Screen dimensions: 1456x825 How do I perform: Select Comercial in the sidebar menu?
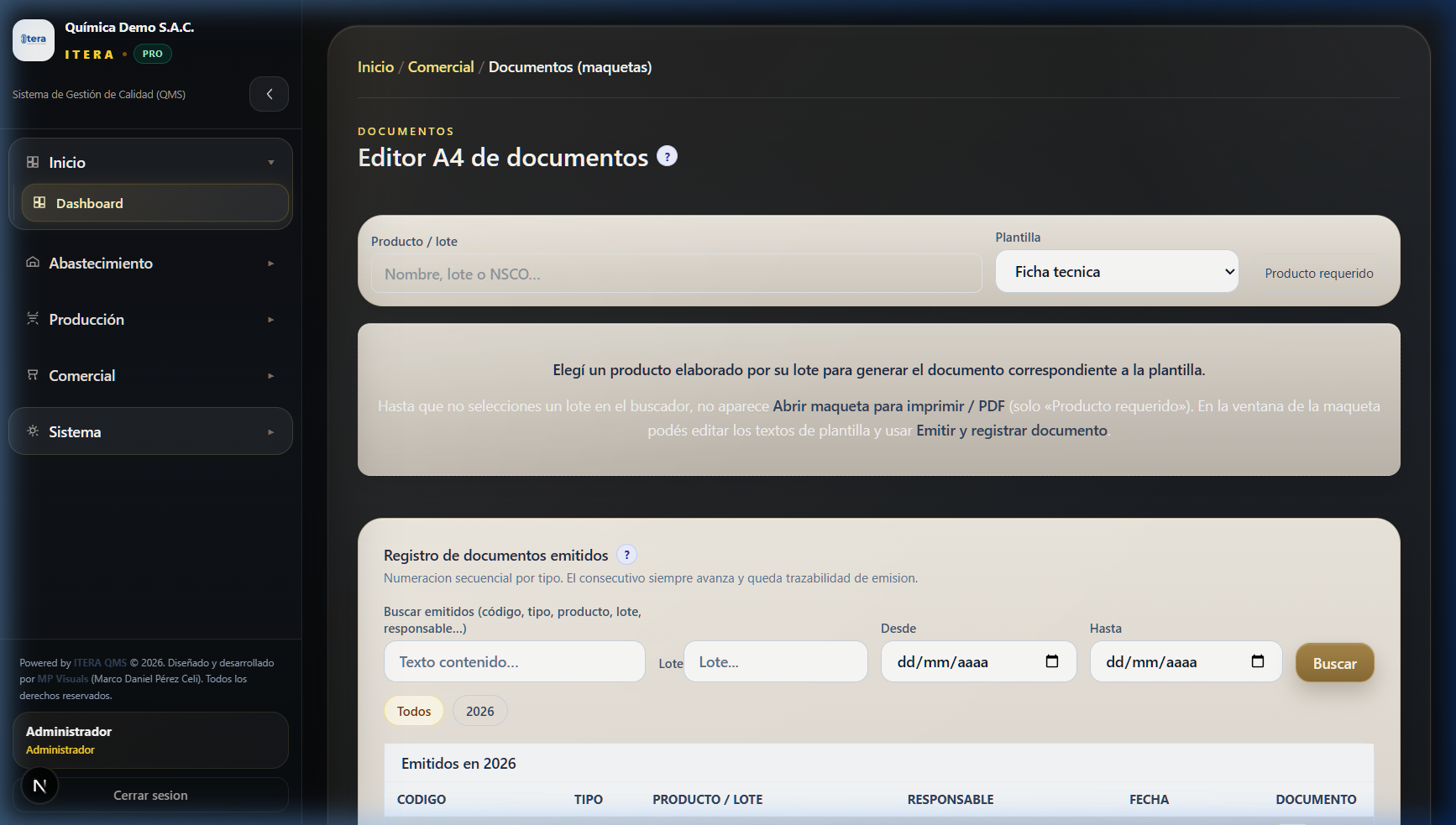151,376
